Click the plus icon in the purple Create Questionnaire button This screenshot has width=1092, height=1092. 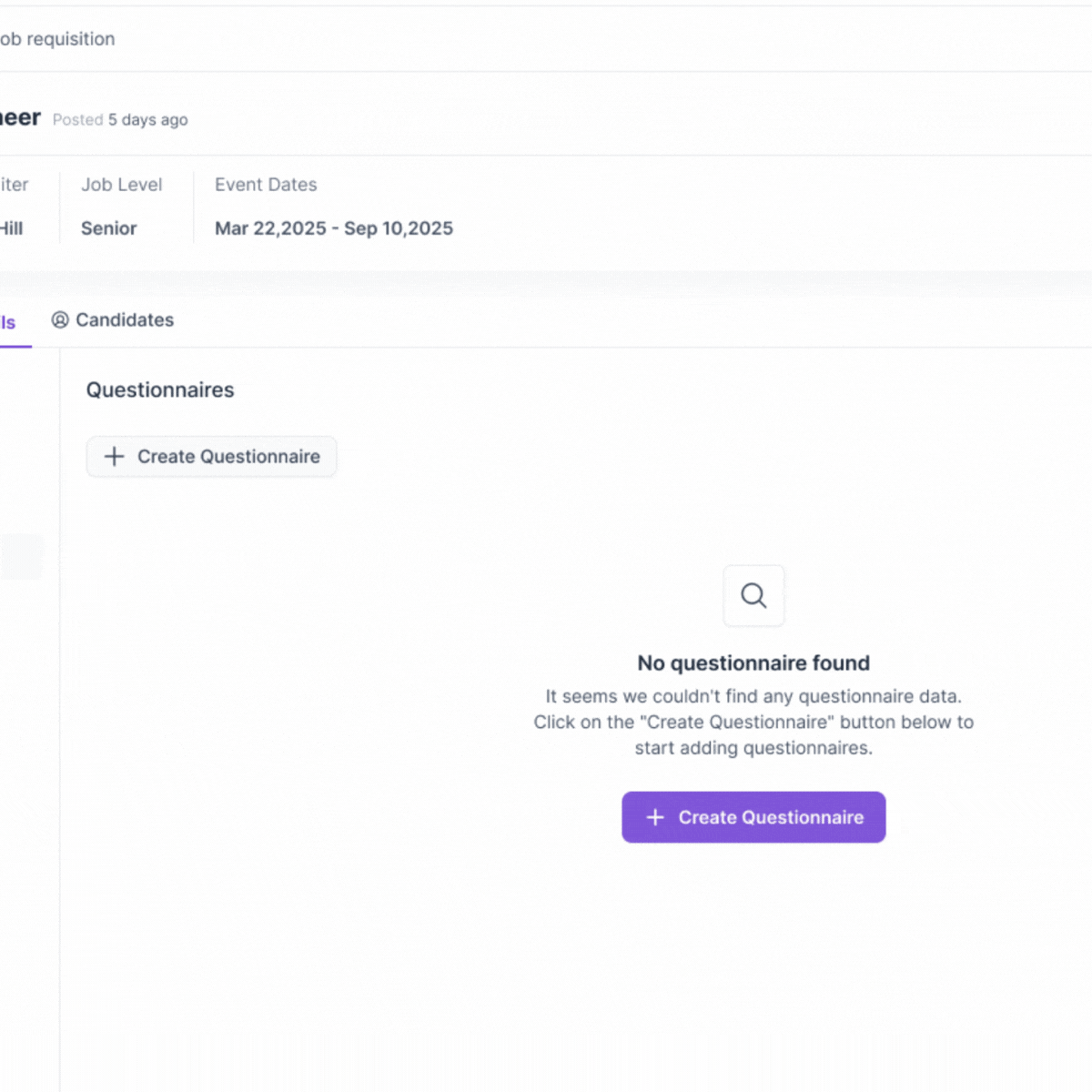click(655, 817)
